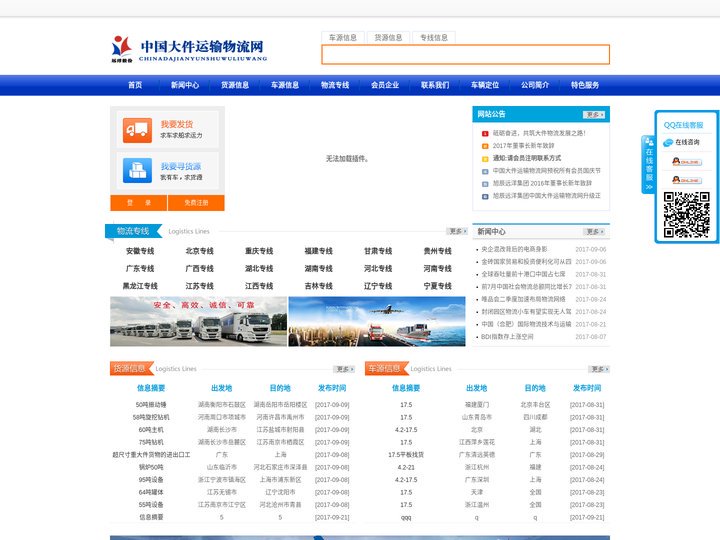Click the person icon on 在线客服 side tab
720x540 pixels.
tap(649, 141)
